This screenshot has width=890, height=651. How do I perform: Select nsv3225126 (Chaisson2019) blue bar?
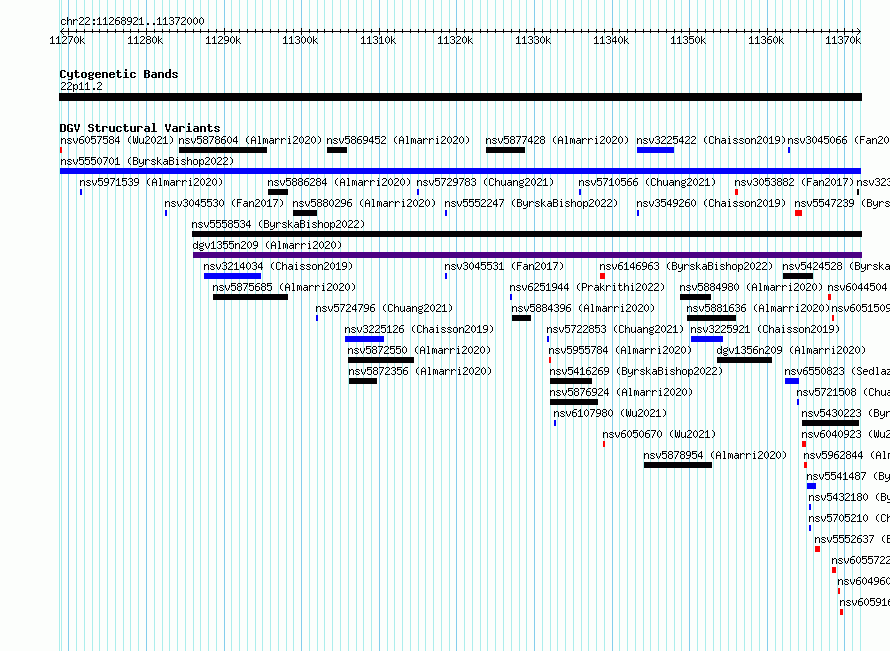pyautogui.click(x=364, y=339)
